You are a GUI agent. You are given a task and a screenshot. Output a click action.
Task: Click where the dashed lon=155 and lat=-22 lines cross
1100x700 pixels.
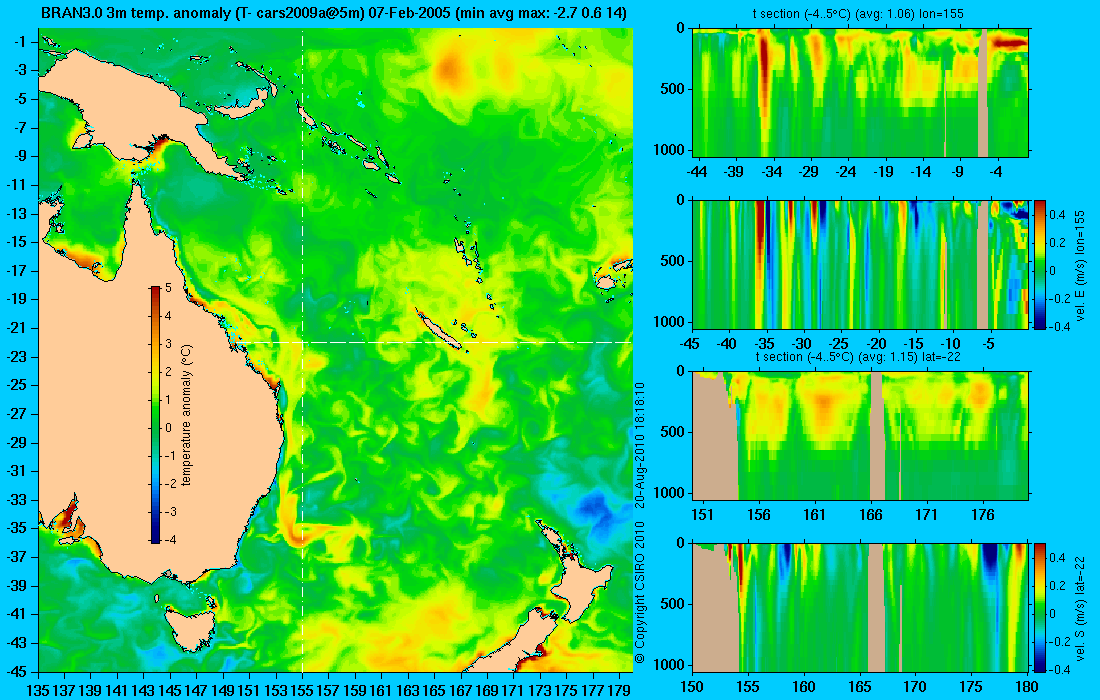(x=302, y=342)
